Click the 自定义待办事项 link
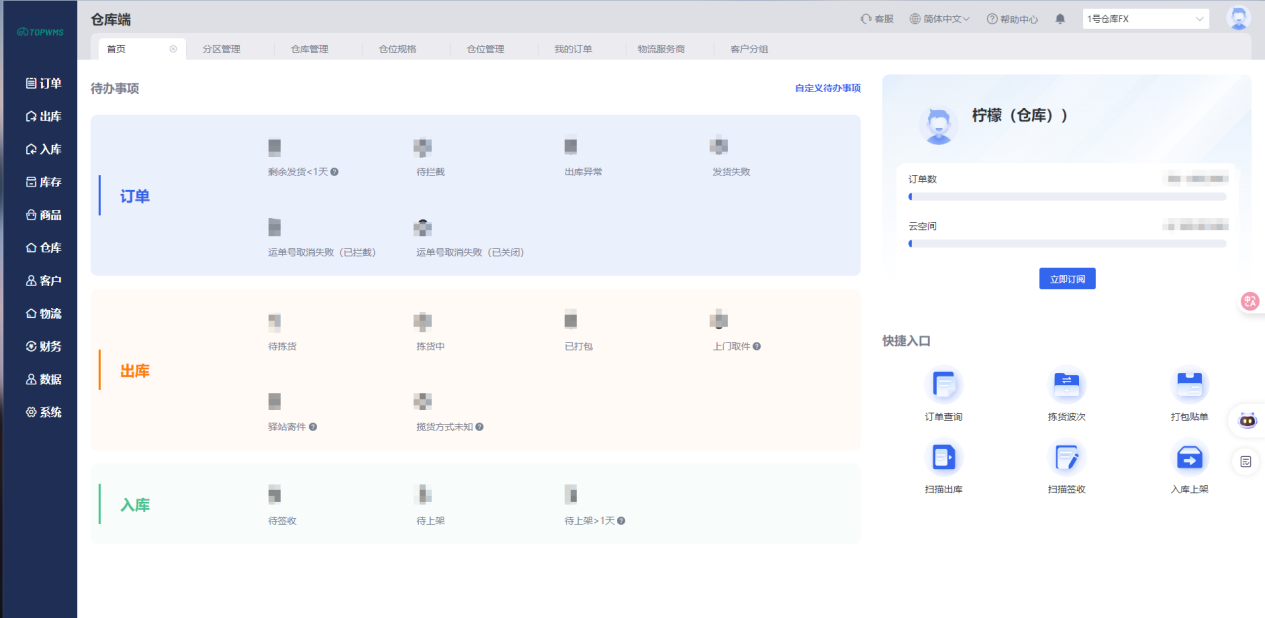1265x618 pixels. 827,88
